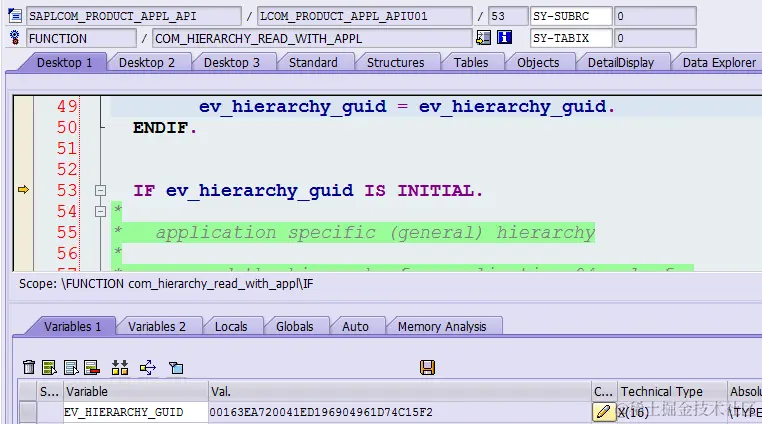This screenshot has height=424, width=762.
Task: Open the Globals tab
Action: 294,327
